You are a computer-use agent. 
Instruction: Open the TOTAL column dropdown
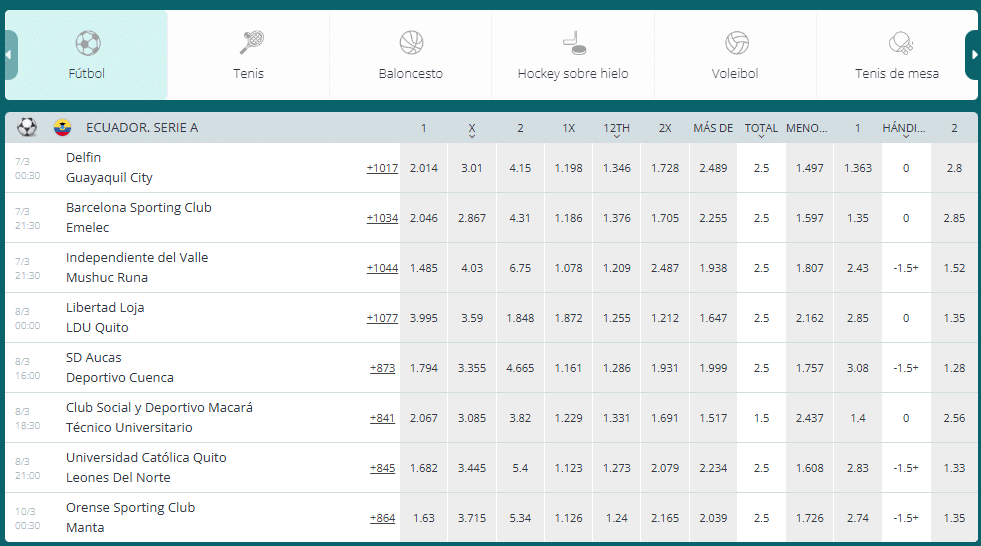tap(761, 136)
